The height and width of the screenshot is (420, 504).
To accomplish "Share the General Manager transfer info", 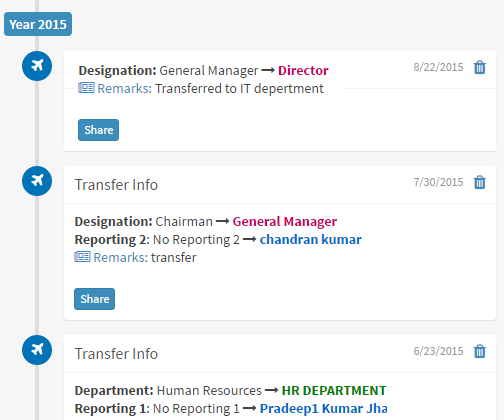I will (x=94, y=299).
